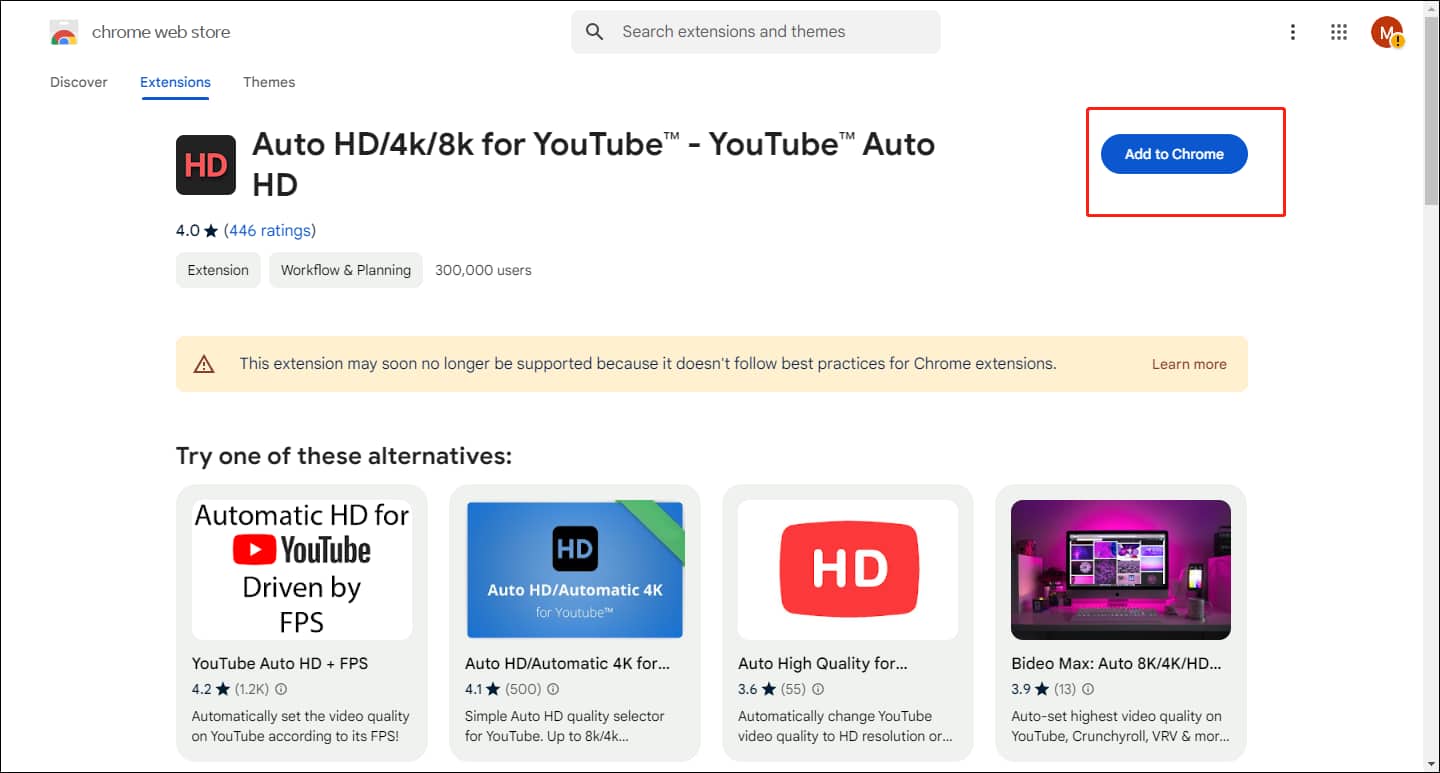
Task: Click the Chrome Web Store logo
Action: pos(64,33)
